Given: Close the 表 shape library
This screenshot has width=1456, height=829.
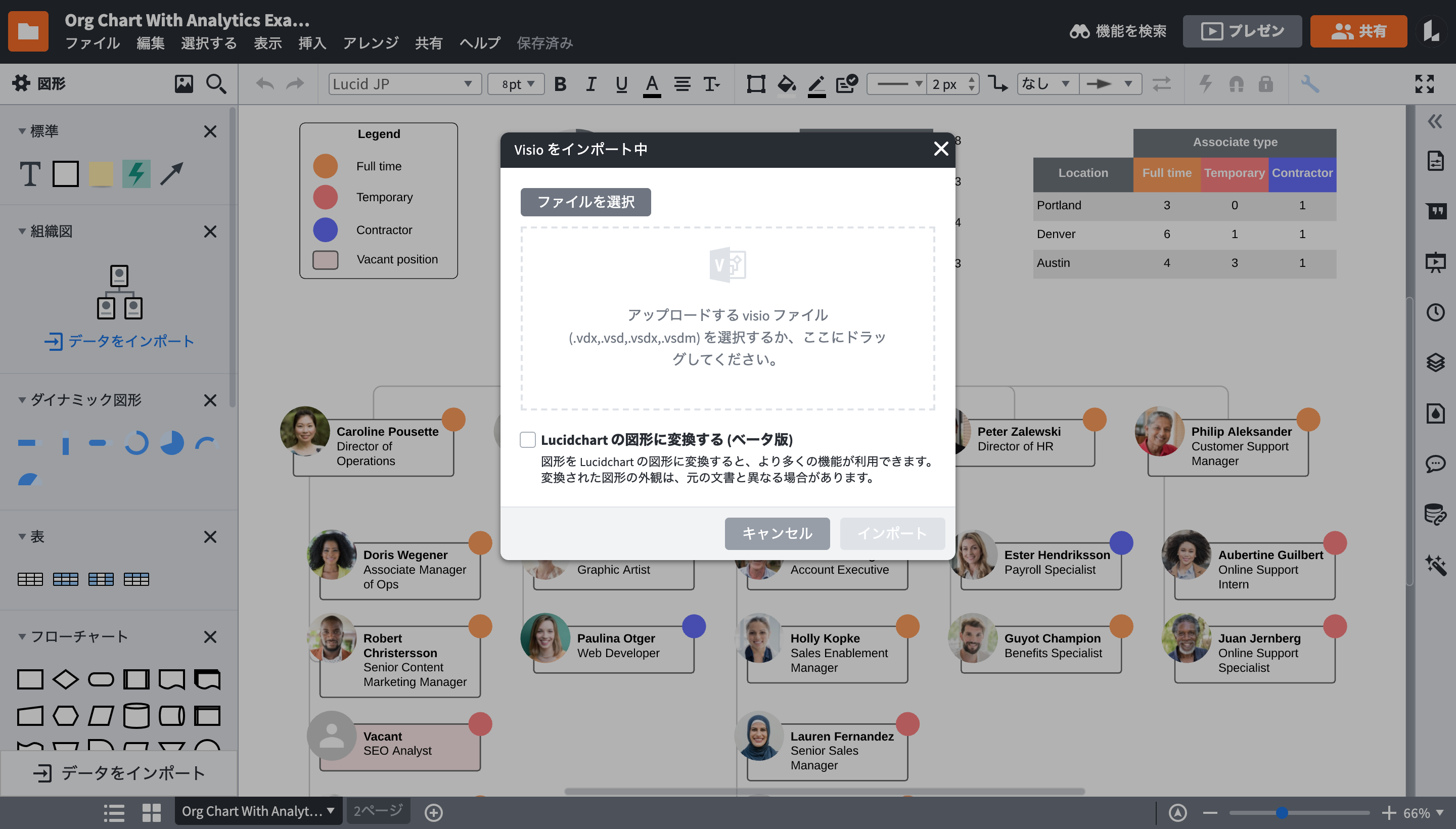Looking at the screenshot, I should tap(210, 536).
